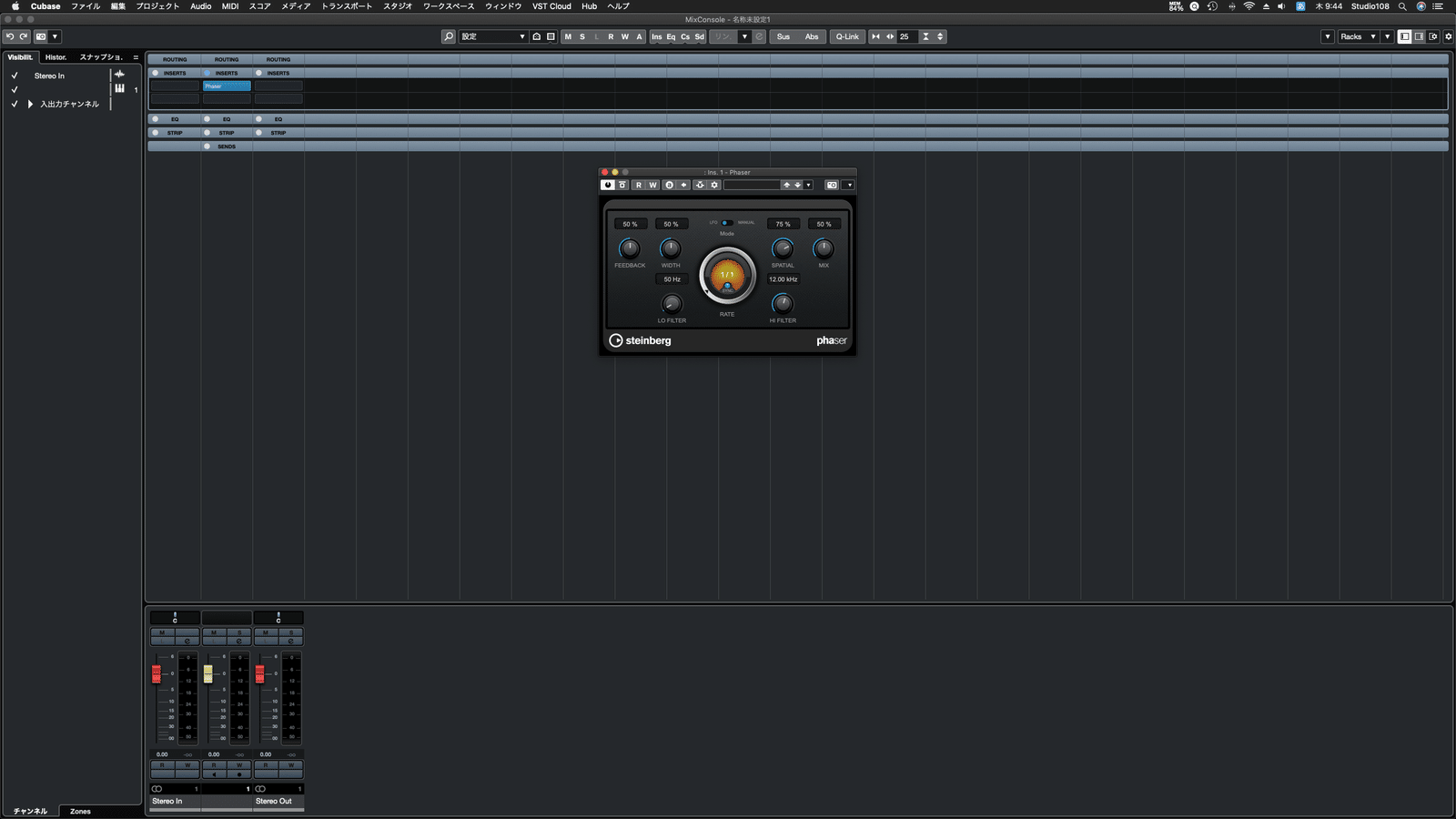Click Phaser A/B compare icon beside bypass
The image size is (1456, 819).
coord(622,185)
